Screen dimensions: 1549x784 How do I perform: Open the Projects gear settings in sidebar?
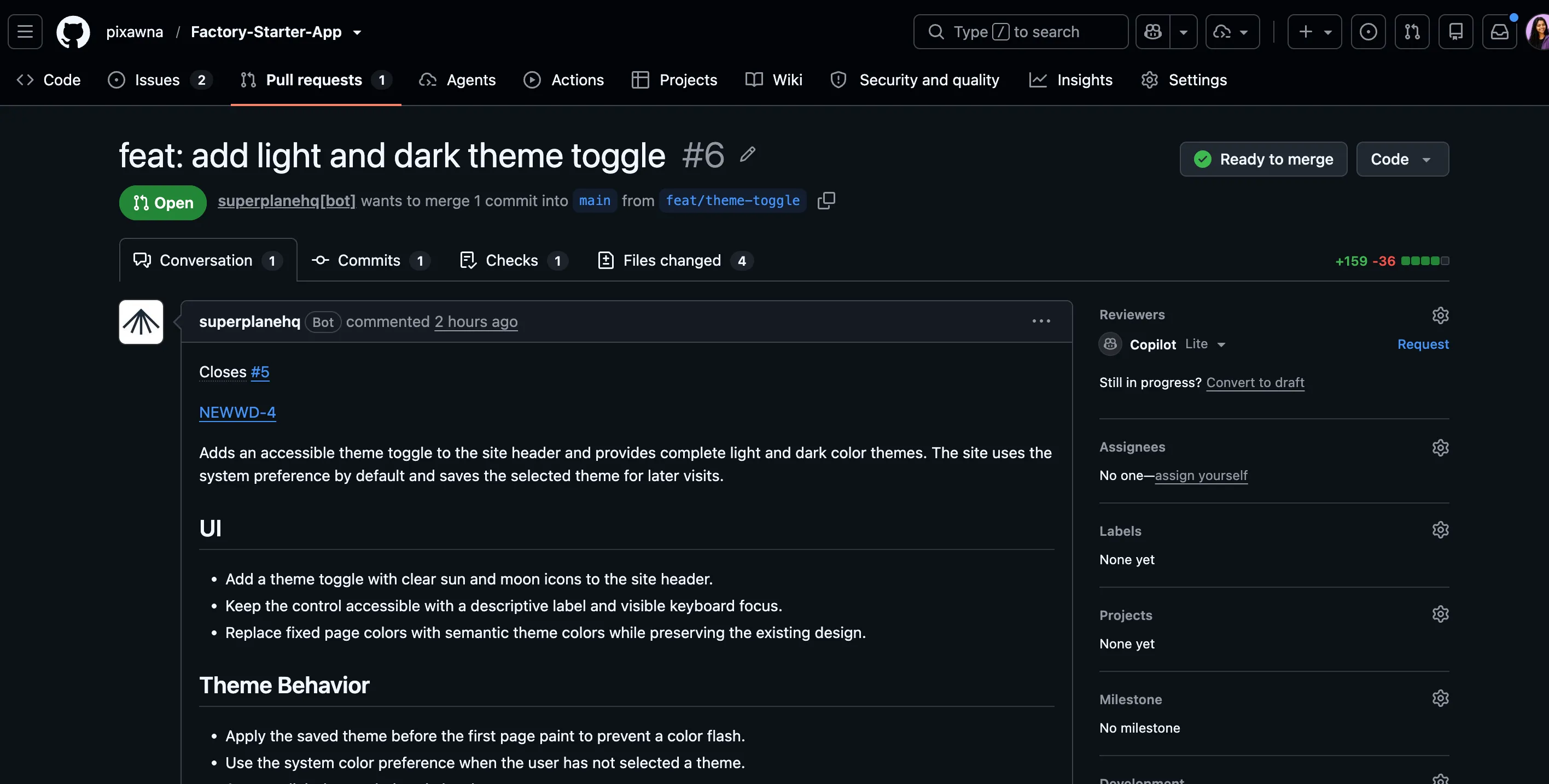pyautogui.click(x=1440, y=614)
